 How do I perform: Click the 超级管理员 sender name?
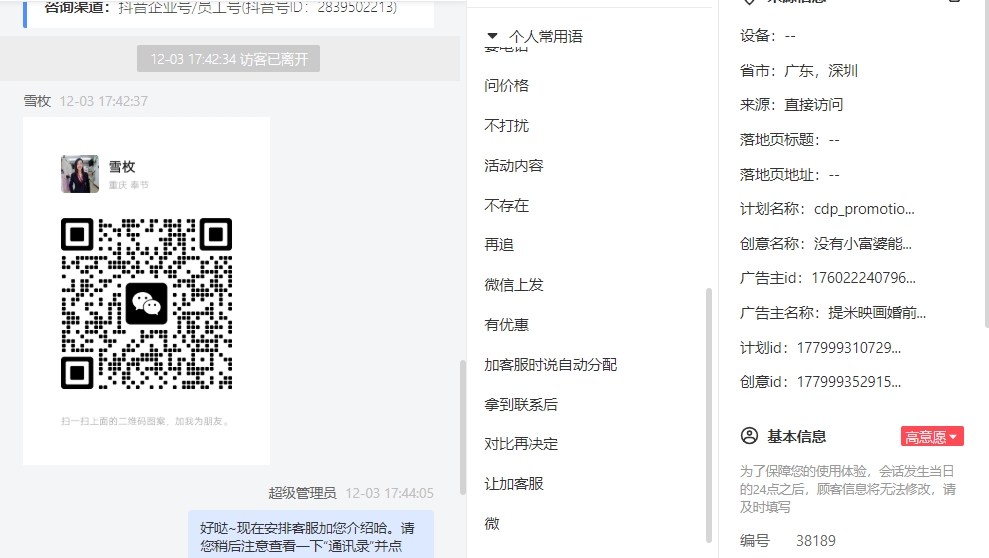tap(302, 493)
